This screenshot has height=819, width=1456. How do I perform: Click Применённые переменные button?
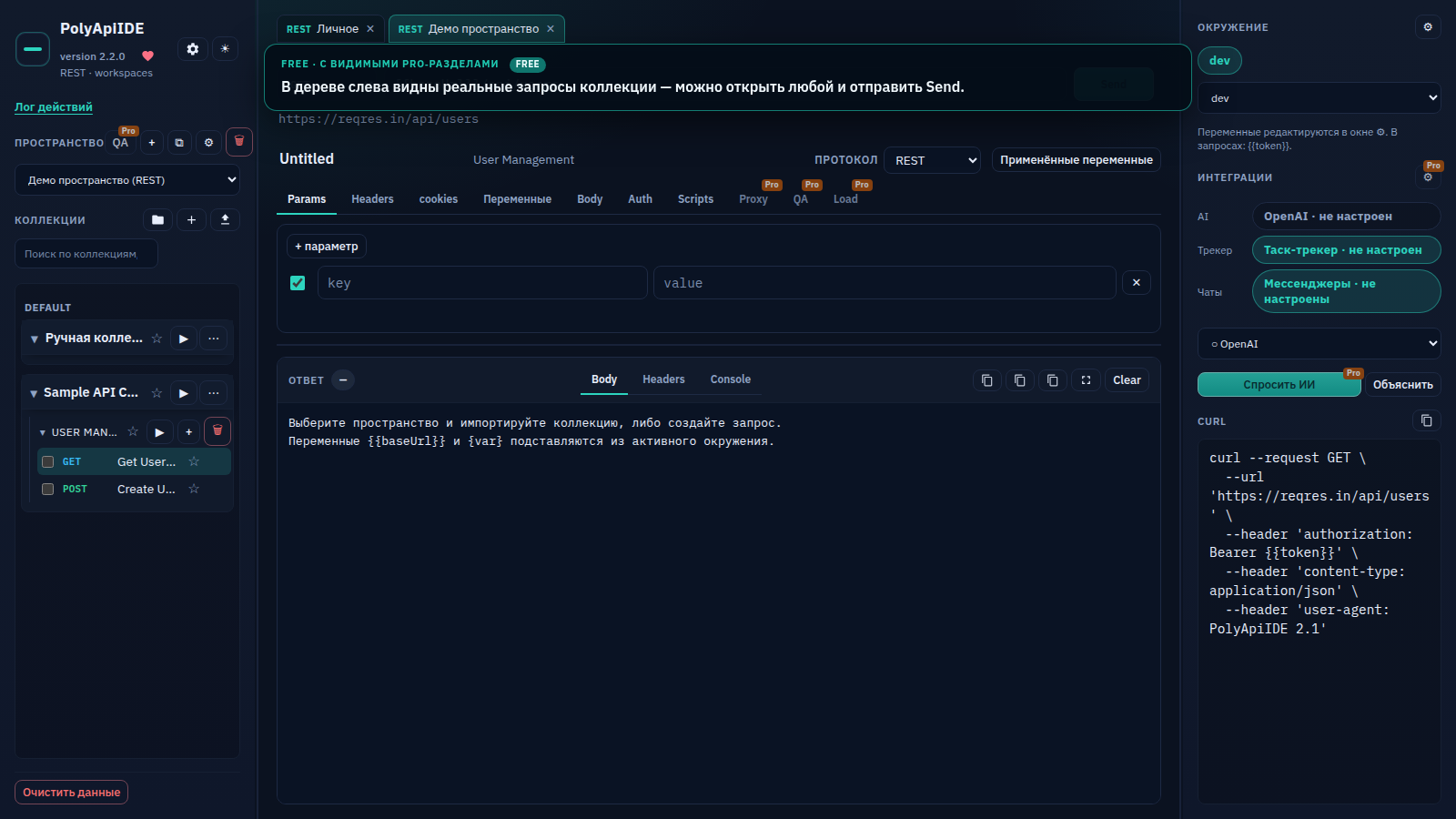pos(1077,160)
